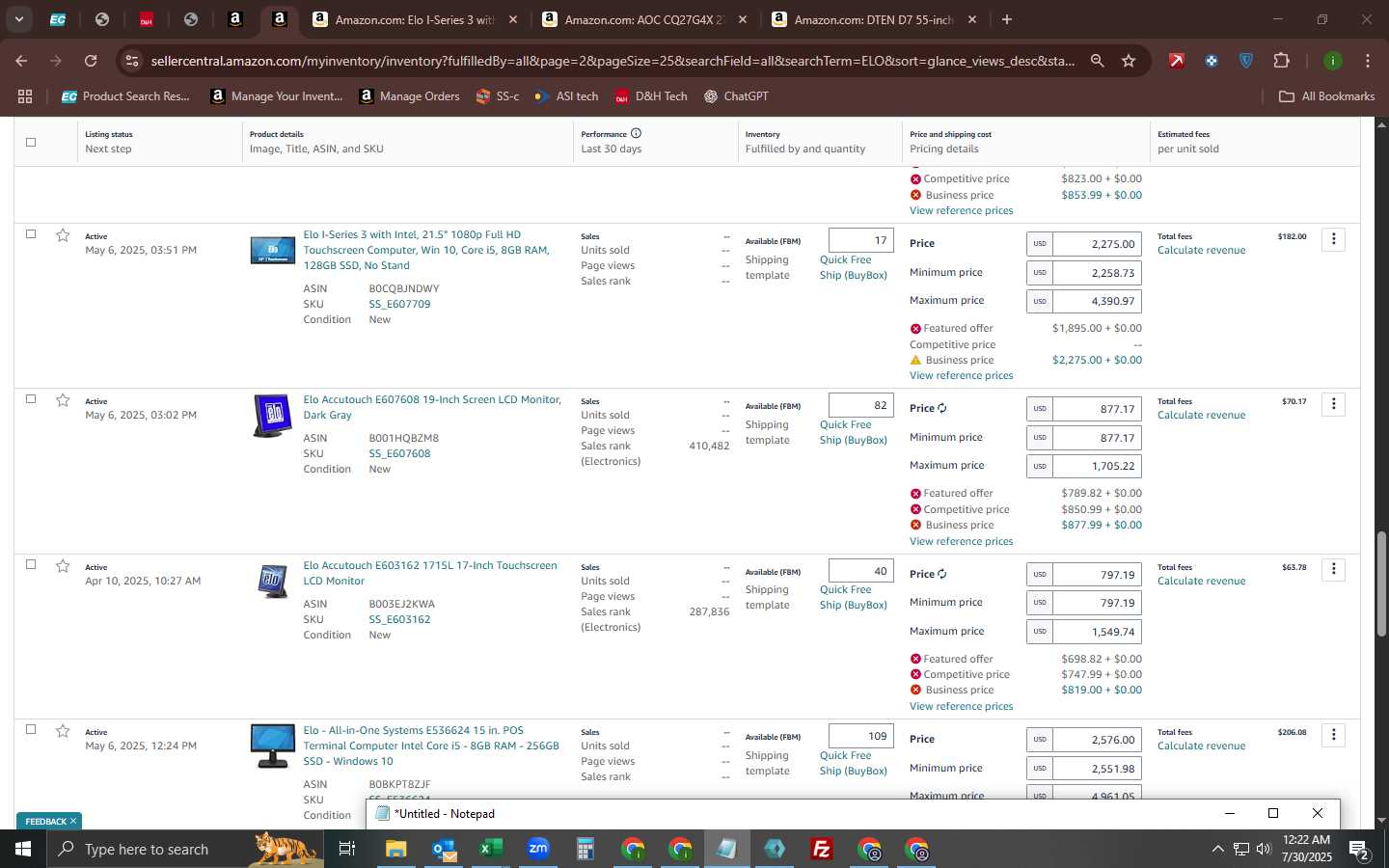The width and height of the screenshot is (1389, 868).
Task: Switch to the pinned D&H red tab
Action: pyautogui.click(x=147, y=19)
